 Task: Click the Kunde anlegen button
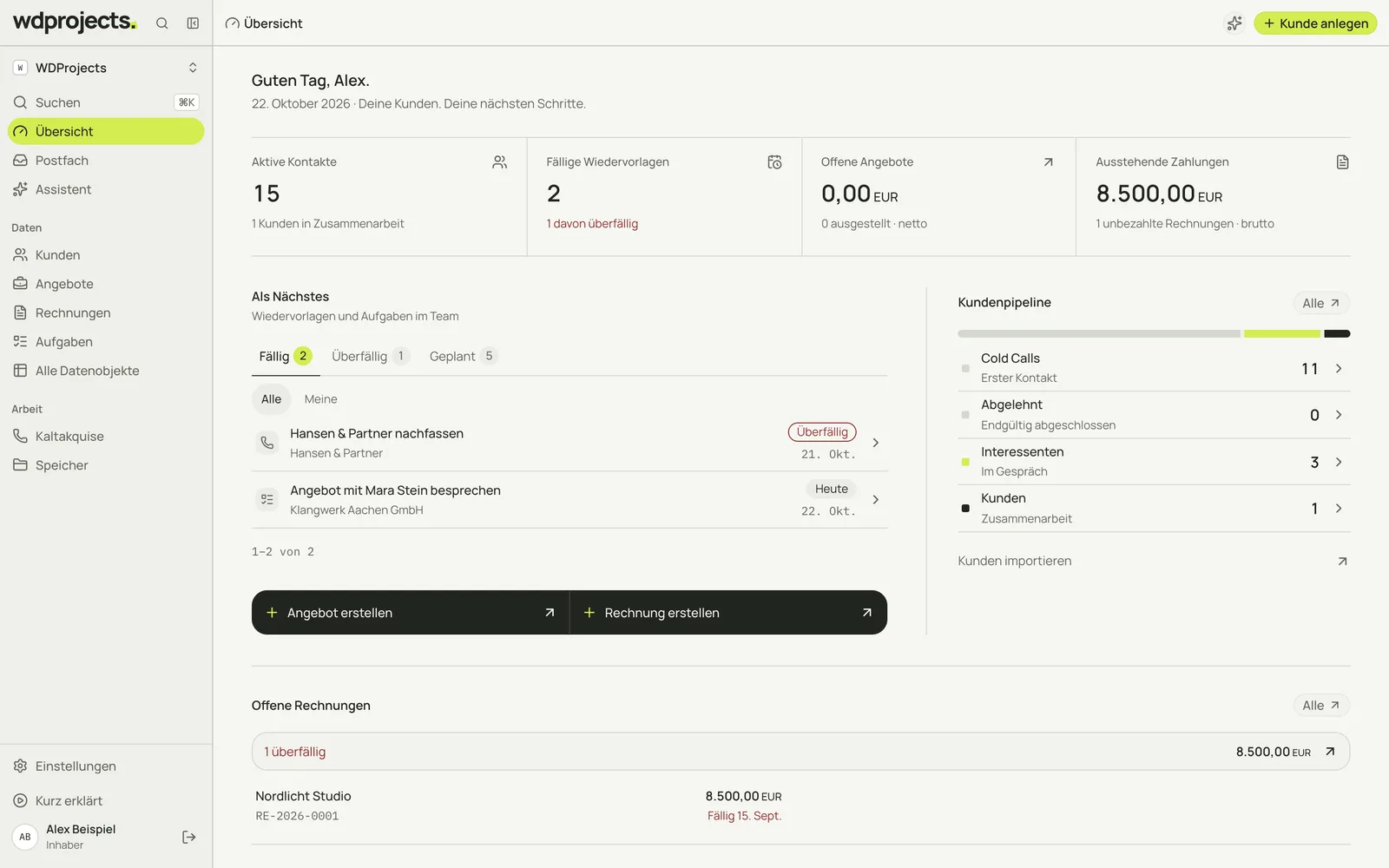(x=1315, y=23)
